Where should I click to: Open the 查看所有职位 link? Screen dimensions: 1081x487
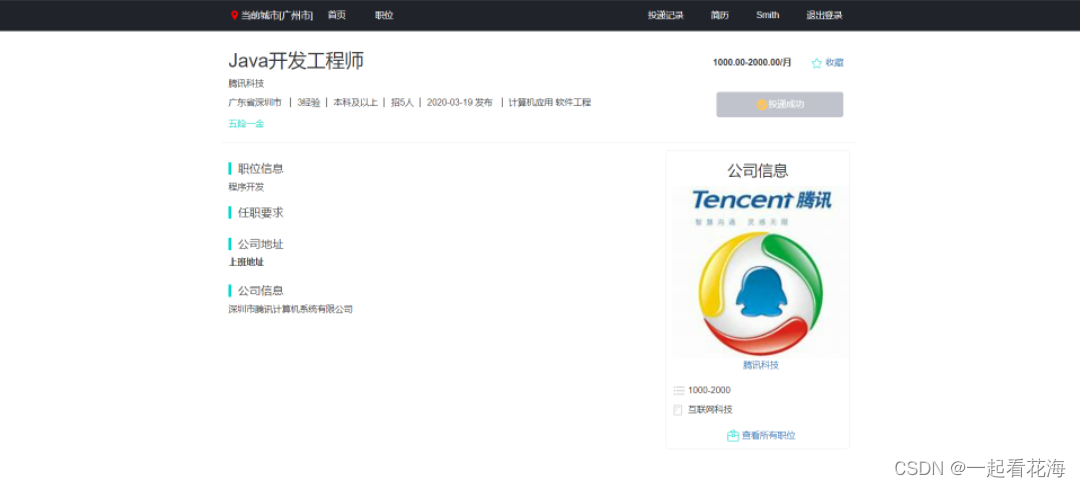(769, 436)
